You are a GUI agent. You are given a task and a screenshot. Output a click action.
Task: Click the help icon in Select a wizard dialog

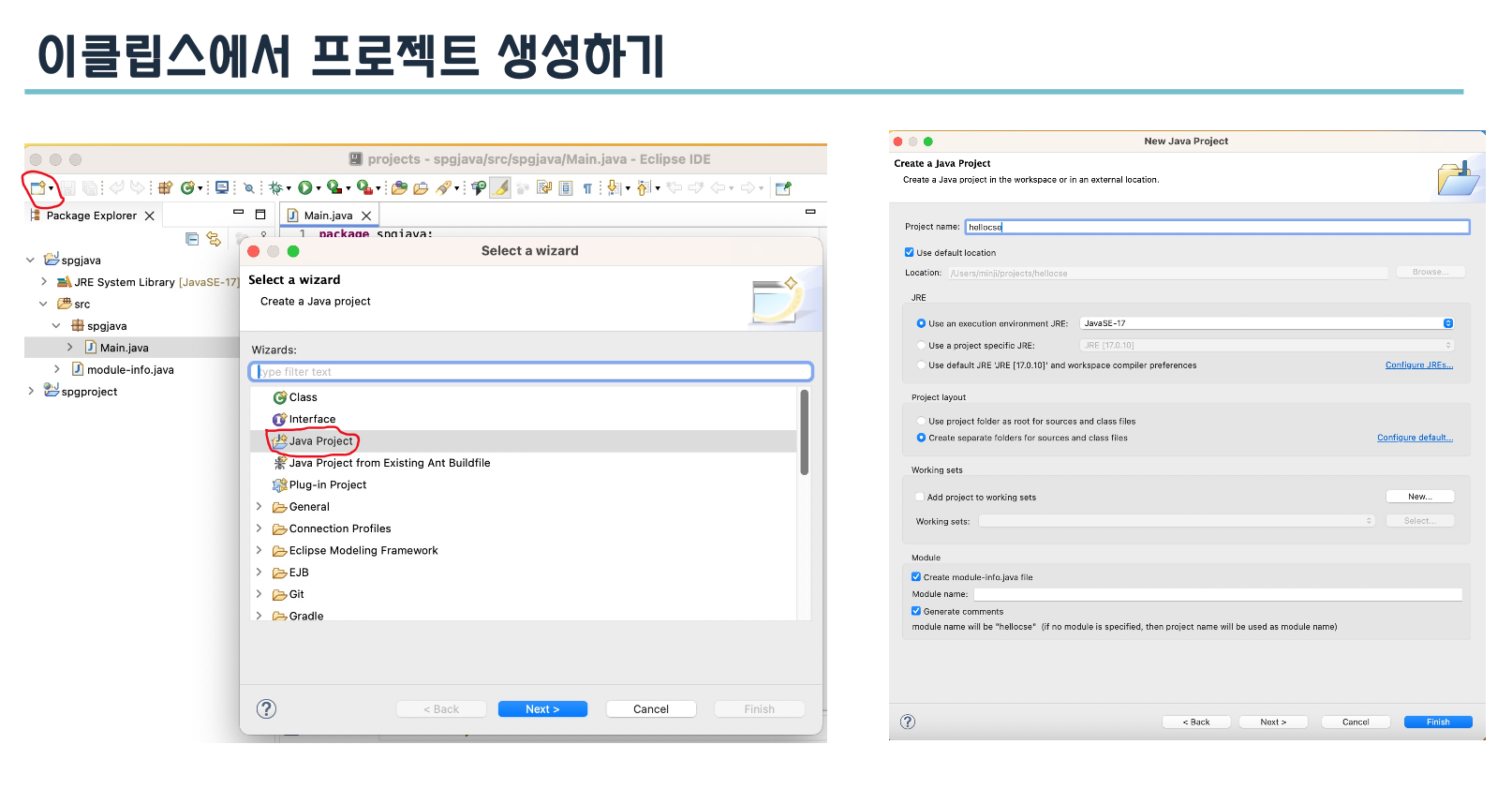pyautogui.click(x=267, y=708)
